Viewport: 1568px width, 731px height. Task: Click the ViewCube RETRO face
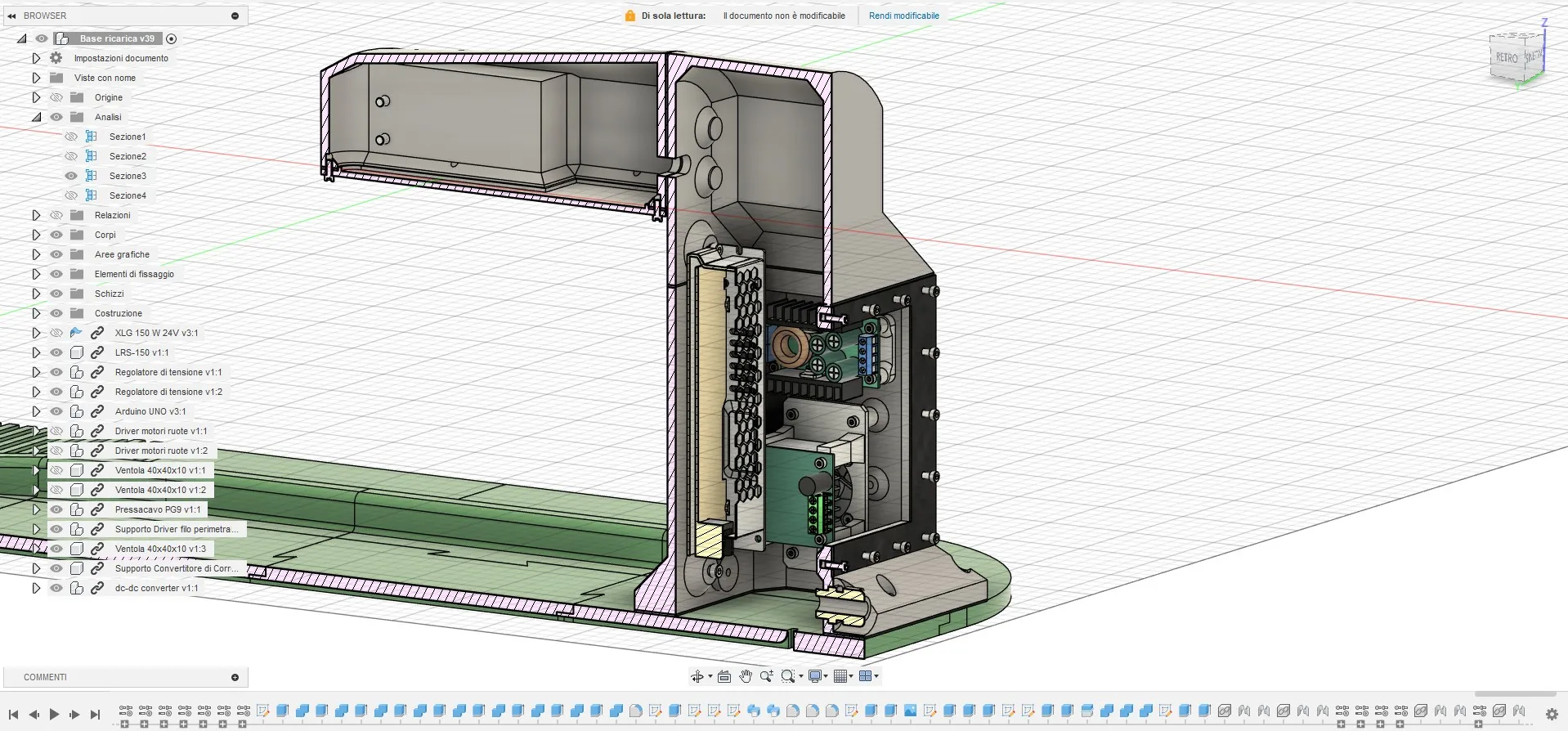click(x=1506, y=58)
